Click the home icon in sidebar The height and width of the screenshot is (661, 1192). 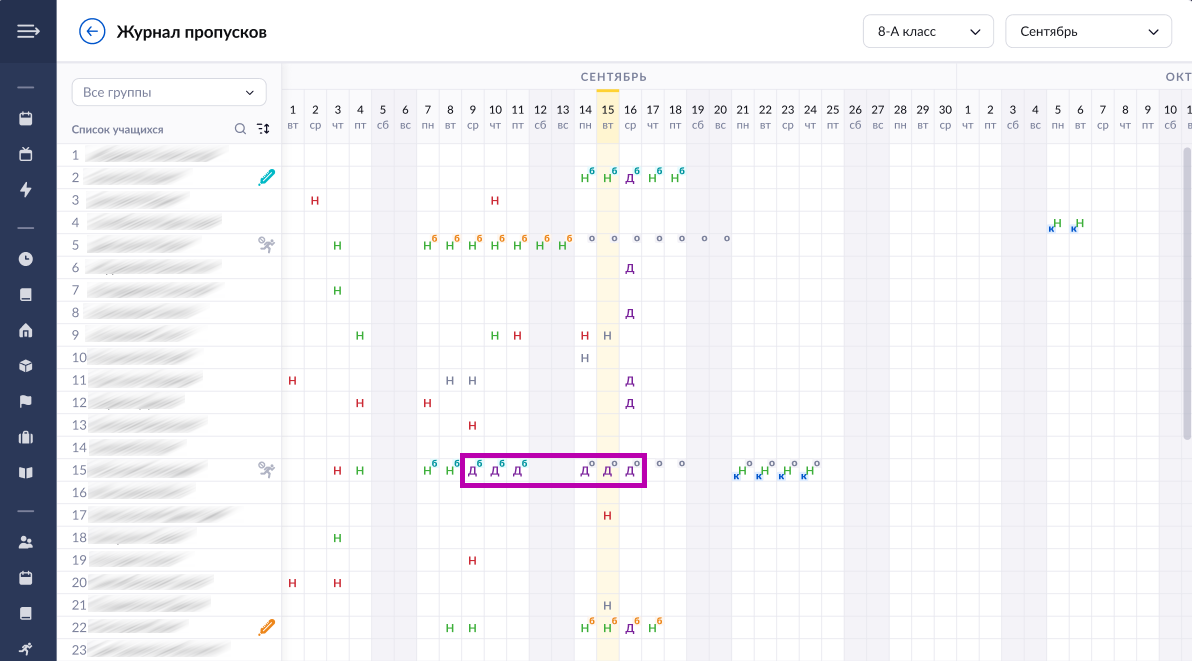(x=26, y=330)
